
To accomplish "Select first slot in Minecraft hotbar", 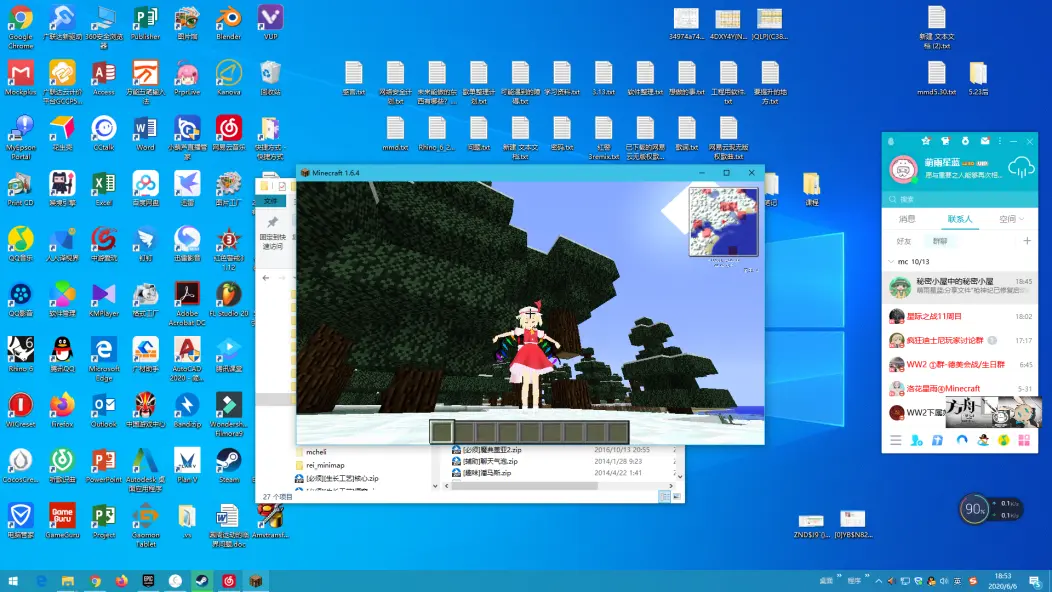I will click(x=442, y=432).
